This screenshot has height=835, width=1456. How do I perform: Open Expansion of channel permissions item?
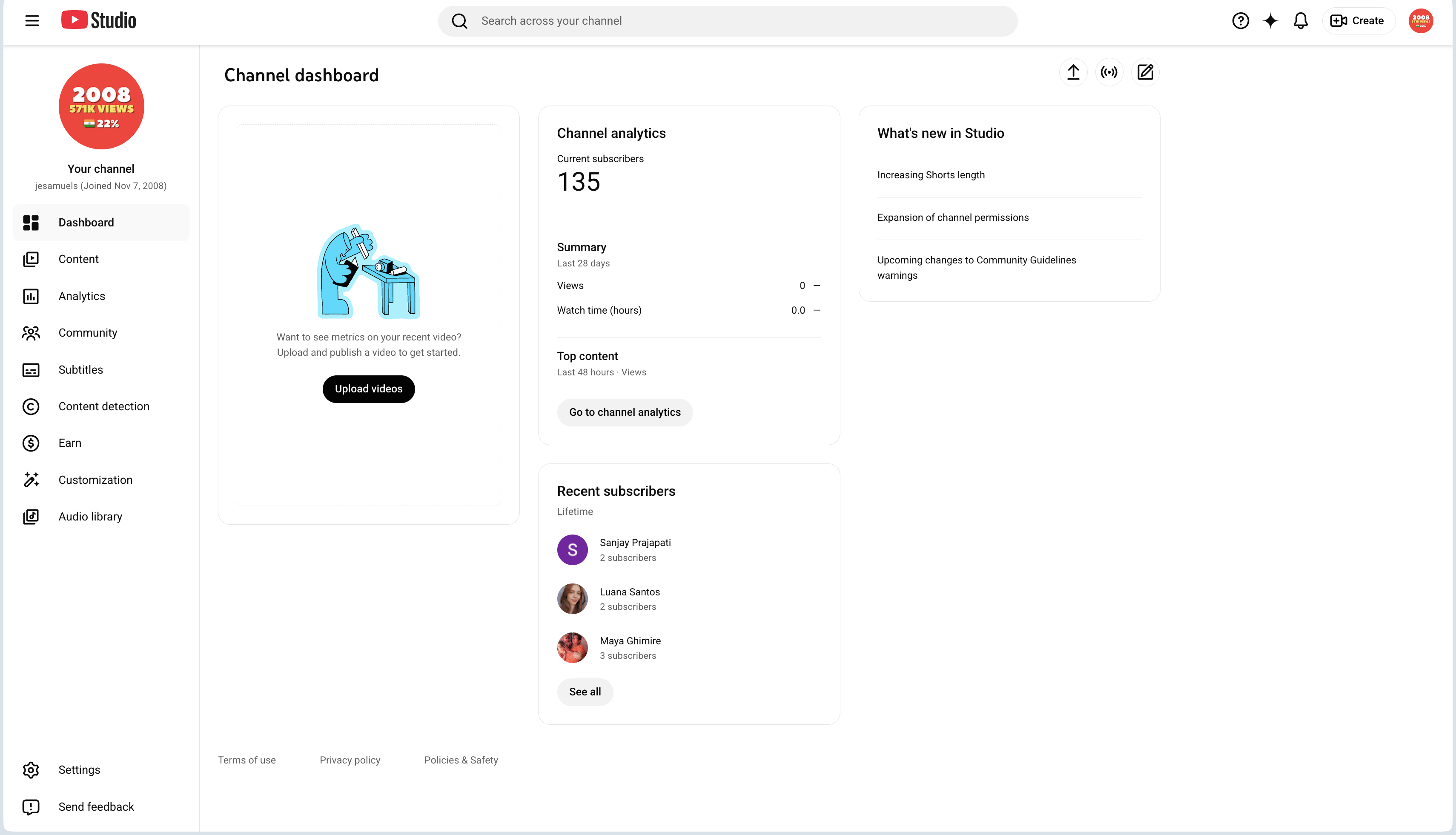click(x=952, y=217)
